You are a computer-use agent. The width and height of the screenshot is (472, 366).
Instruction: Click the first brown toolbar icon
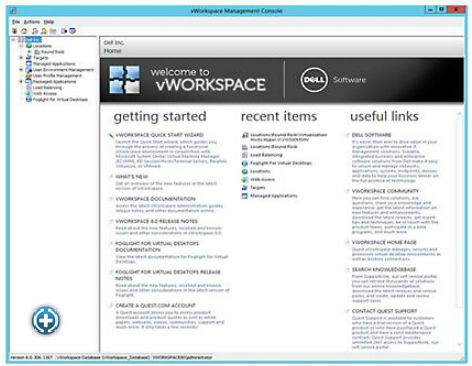[15, 31]
